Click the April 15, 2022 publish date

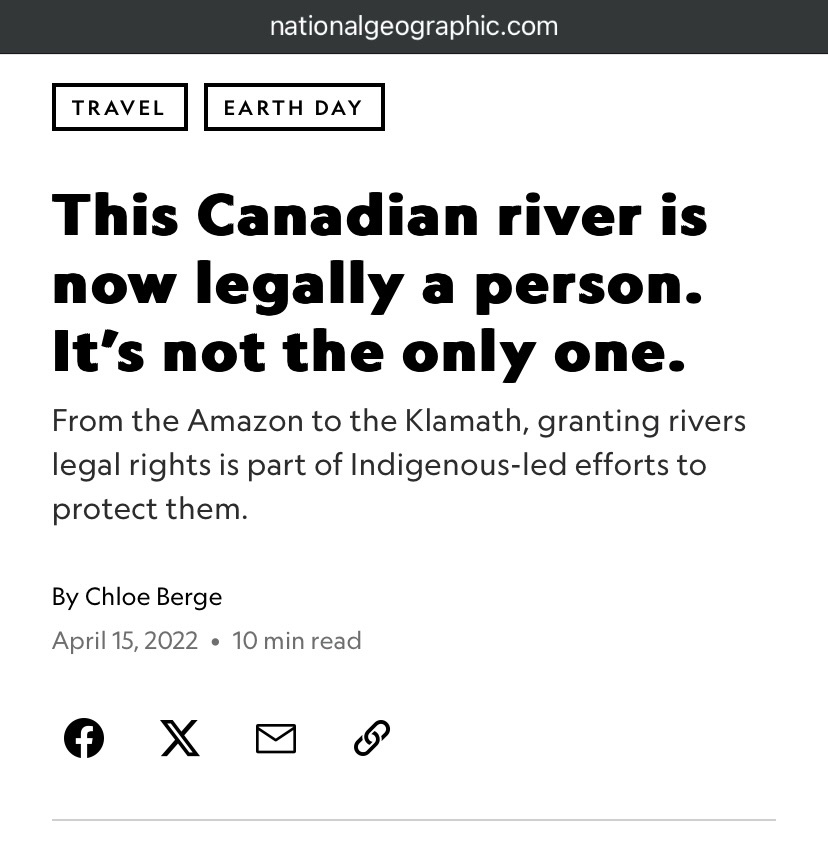(125, 641)
